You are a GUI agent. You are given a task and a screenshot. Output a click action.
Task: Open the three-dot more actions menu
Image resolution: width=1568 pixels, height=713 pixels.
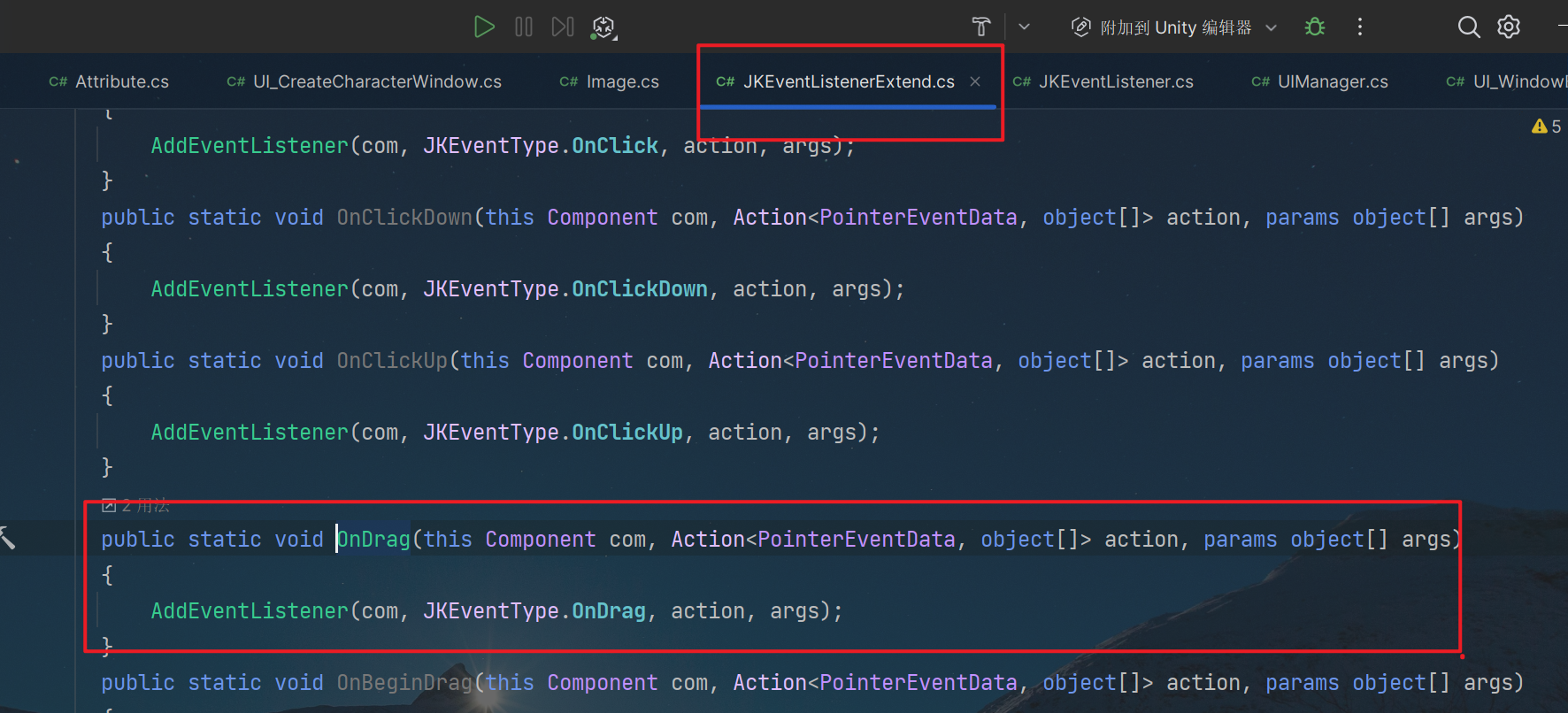(1360, 27)
